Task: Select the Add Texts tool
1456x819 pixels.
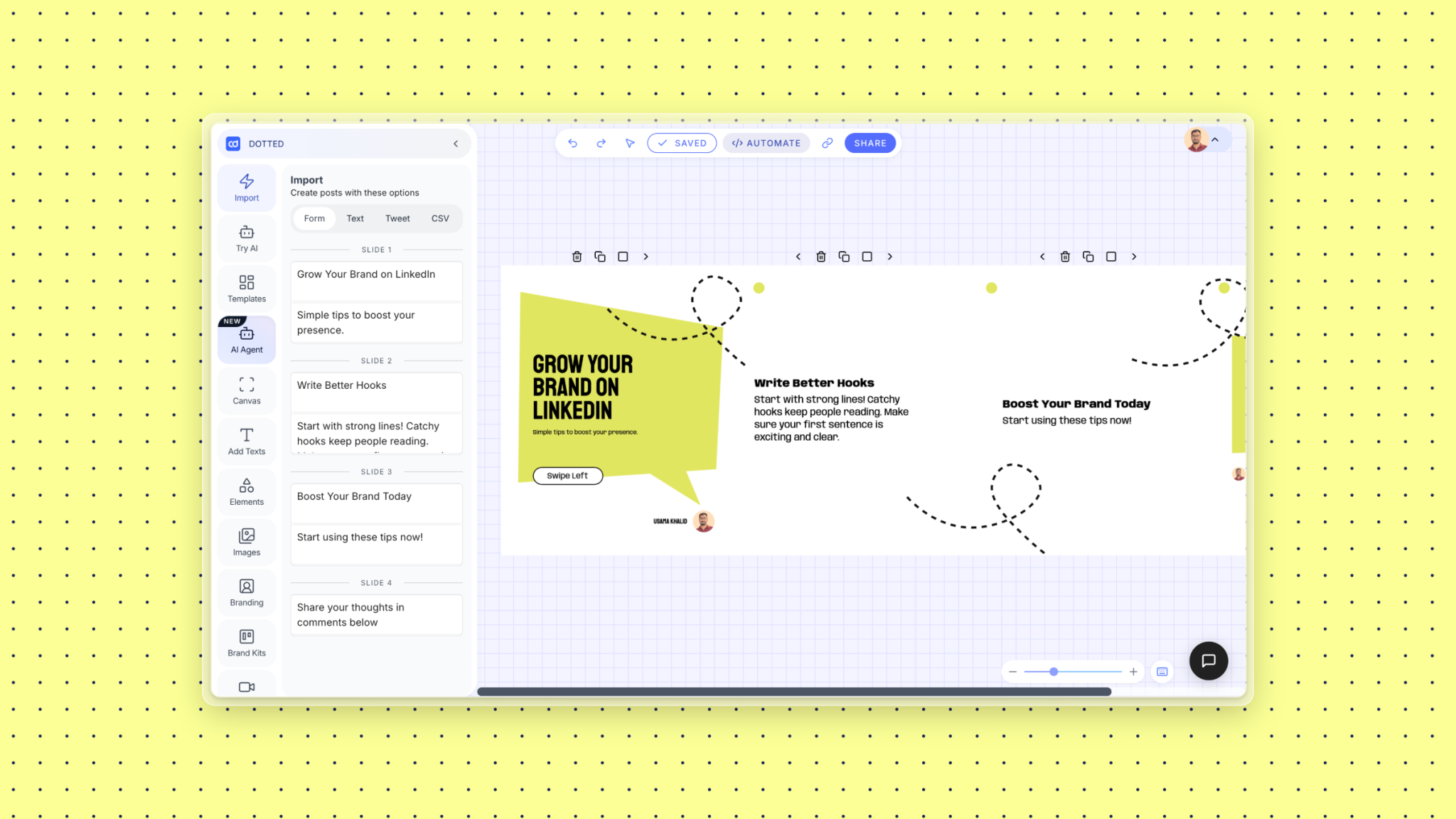Action: 247,441
